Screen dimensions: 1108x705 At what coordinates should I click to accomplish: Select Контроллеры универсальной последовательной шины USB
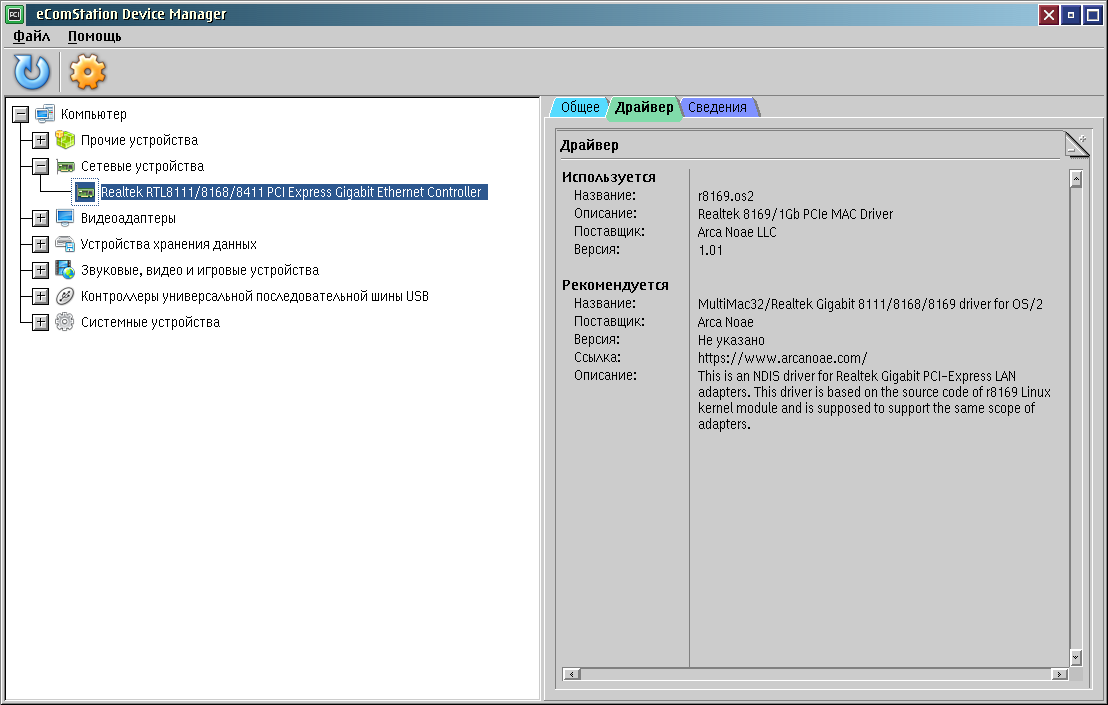254,296
